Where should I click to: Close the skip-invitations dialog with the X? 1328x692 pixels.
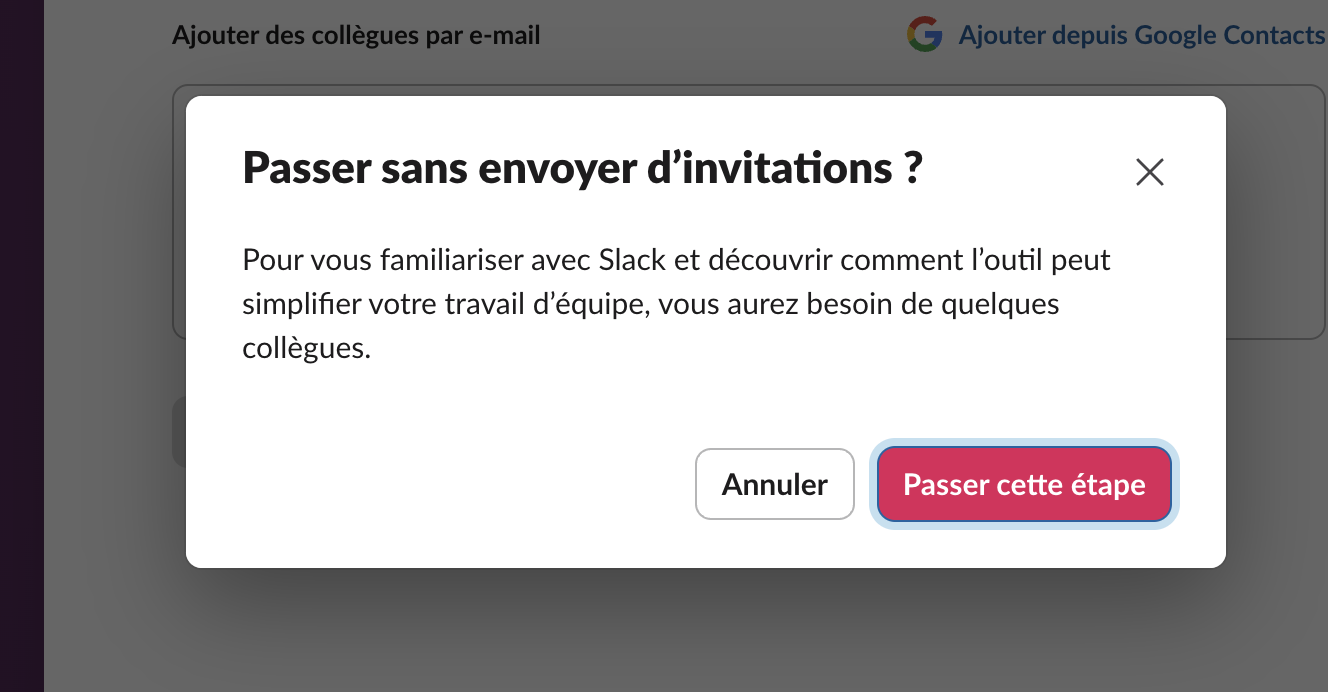click(x=1150, y=172)
